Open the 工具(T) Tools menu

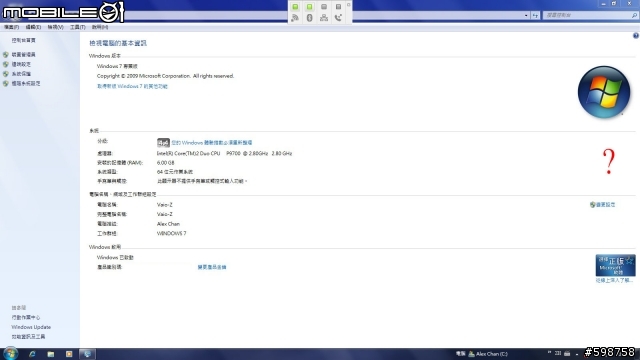point(78,27)
